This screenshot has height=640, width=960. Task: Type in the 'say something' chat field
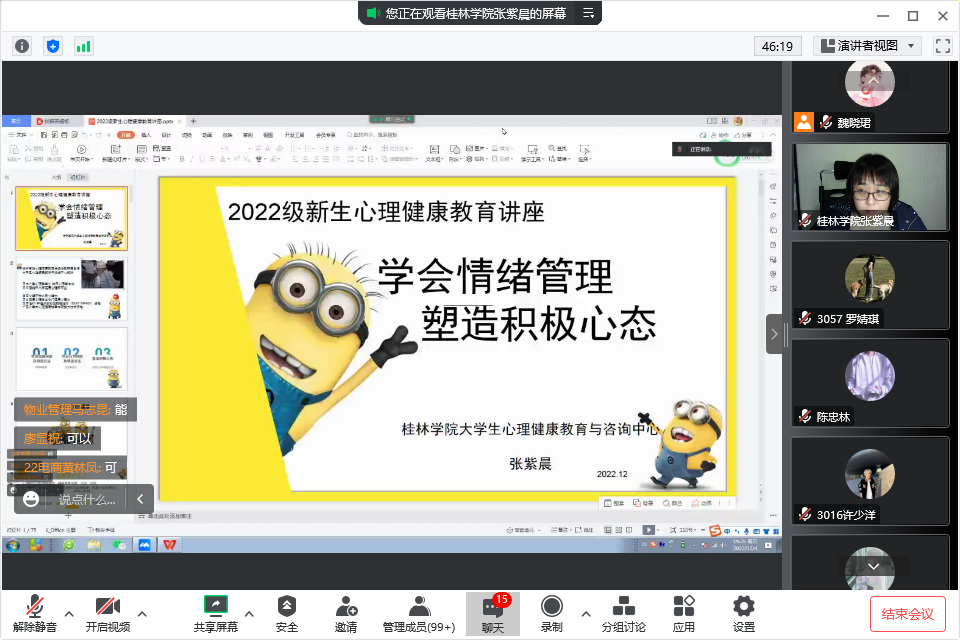point(87,498)
